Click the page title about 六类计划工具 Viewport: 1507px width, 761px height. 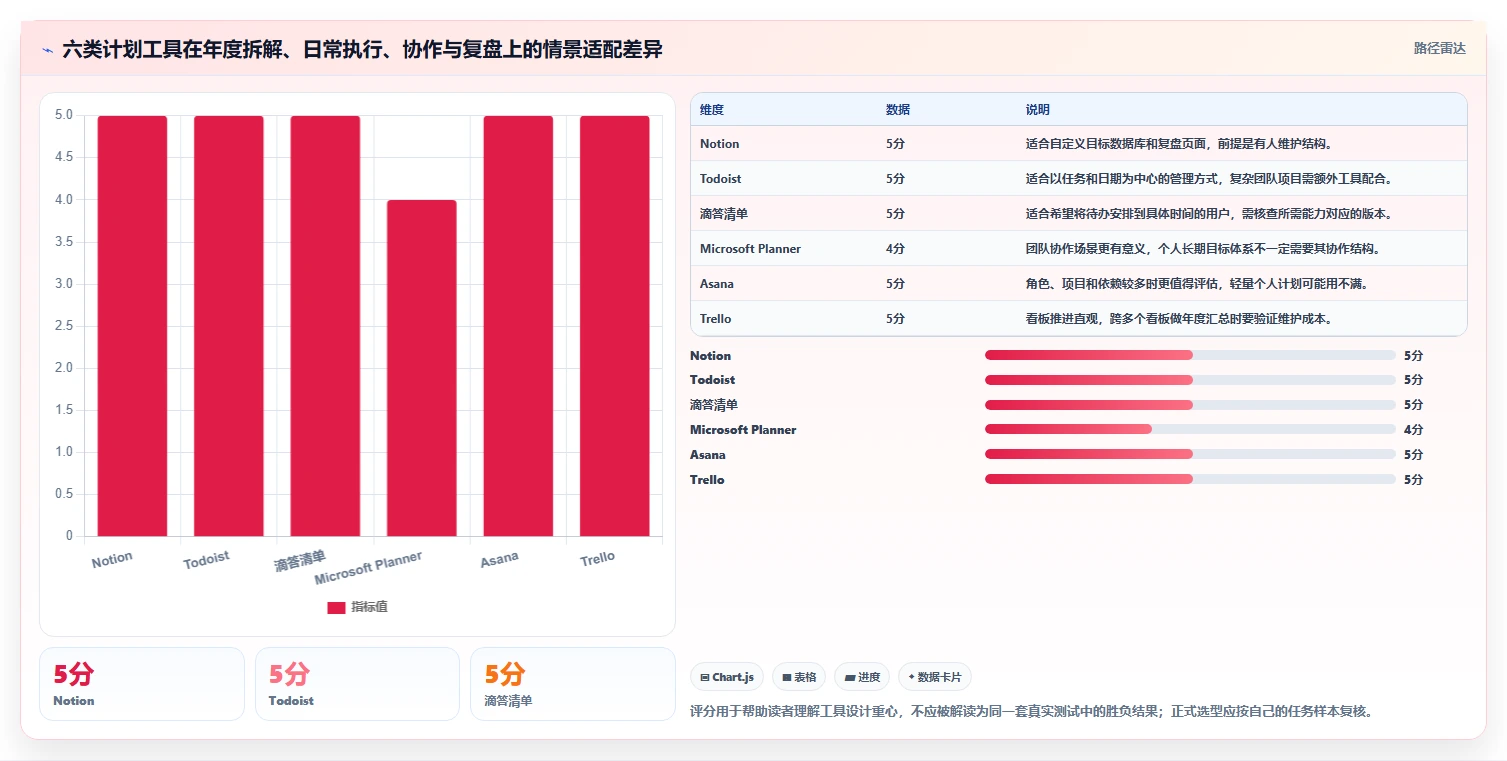(362, 50)
